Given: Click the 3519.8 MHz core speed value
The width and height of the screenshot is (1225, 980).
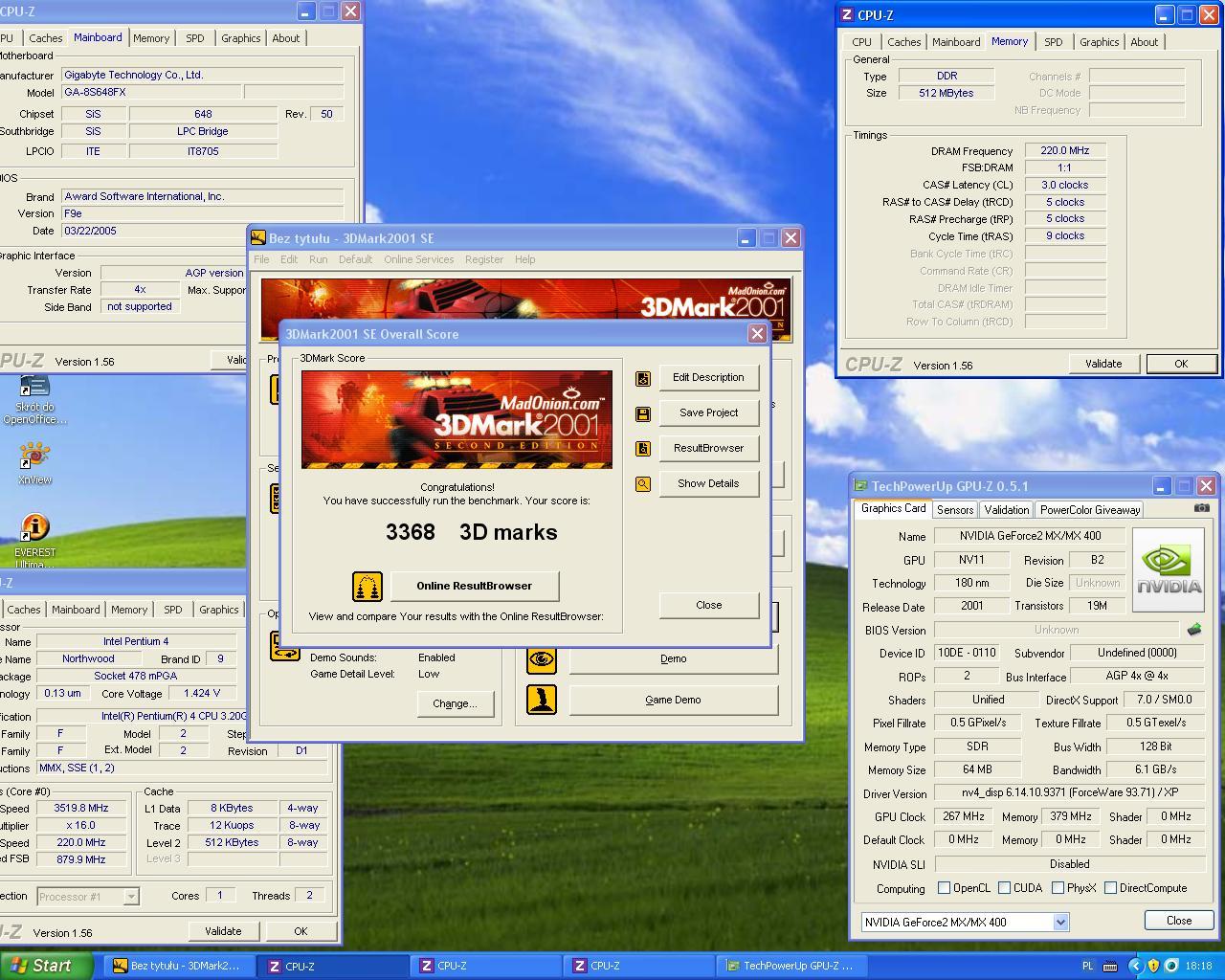Looking at the screenshot, I should (80, 808).
